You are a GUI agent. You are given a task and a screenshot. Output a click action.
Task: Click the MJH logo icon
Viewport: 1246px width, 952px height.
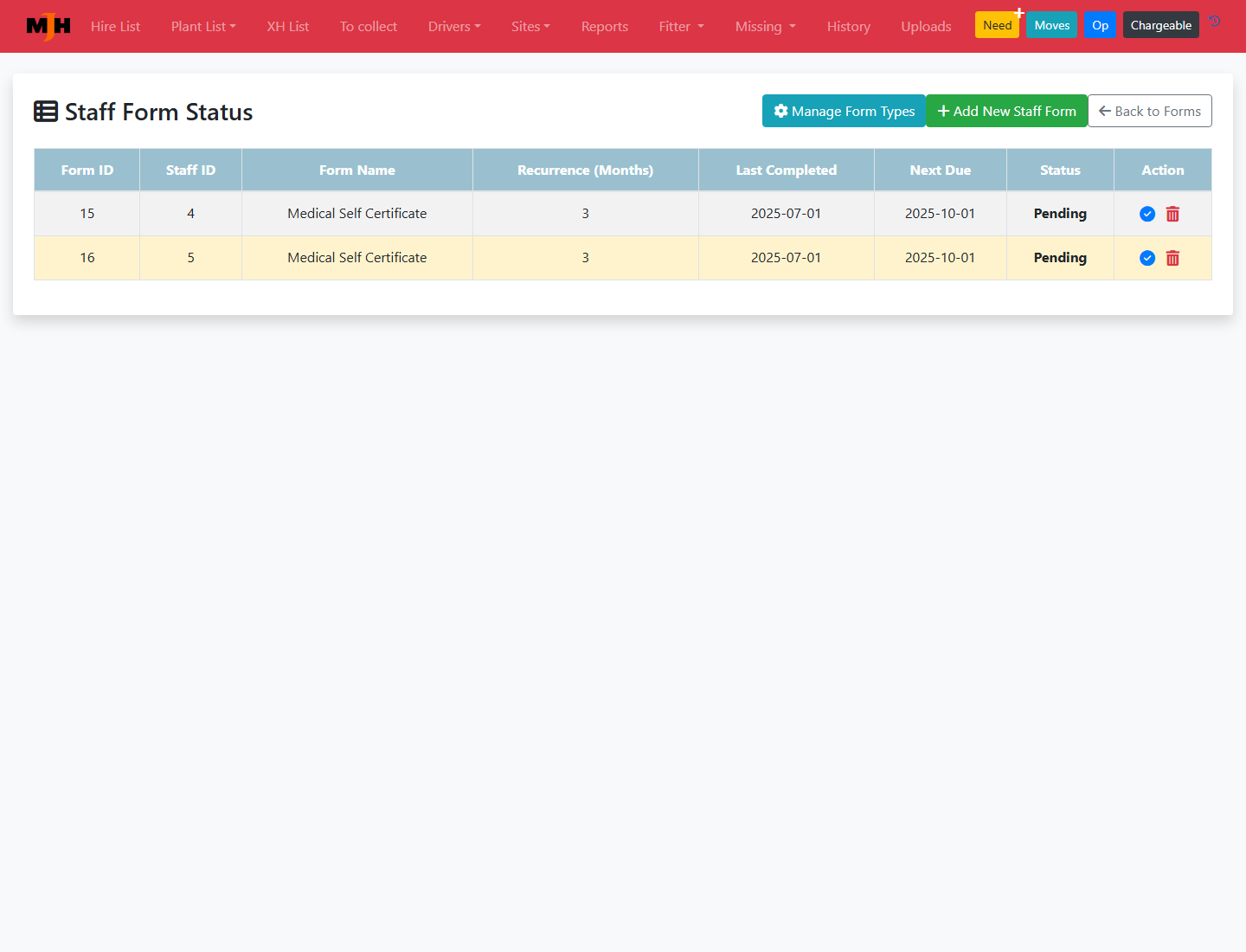(48, 27)
